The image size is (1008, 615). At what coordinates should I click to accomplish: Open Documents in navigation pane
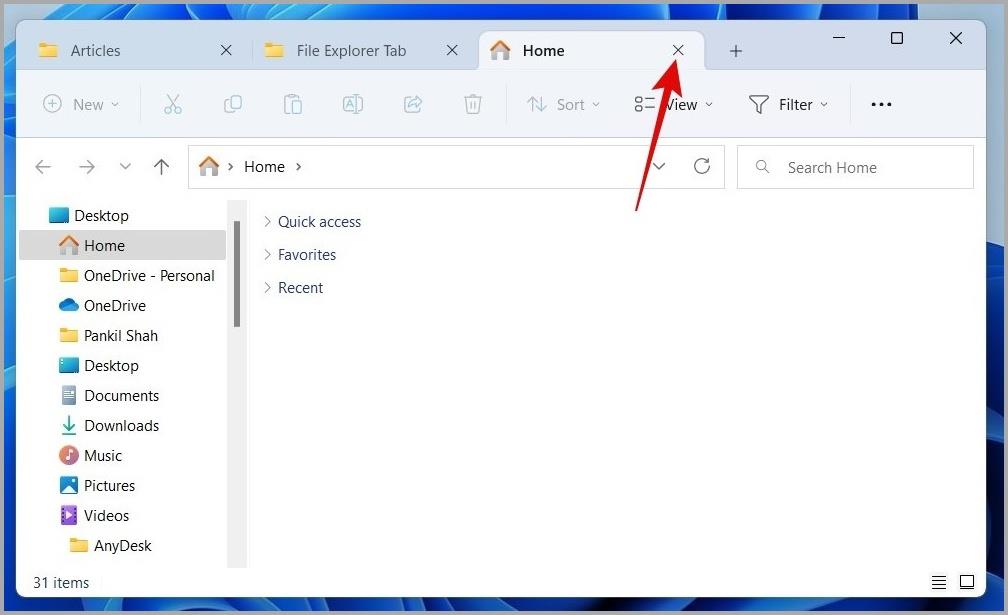pyautogui.click(x=122, y=395)
